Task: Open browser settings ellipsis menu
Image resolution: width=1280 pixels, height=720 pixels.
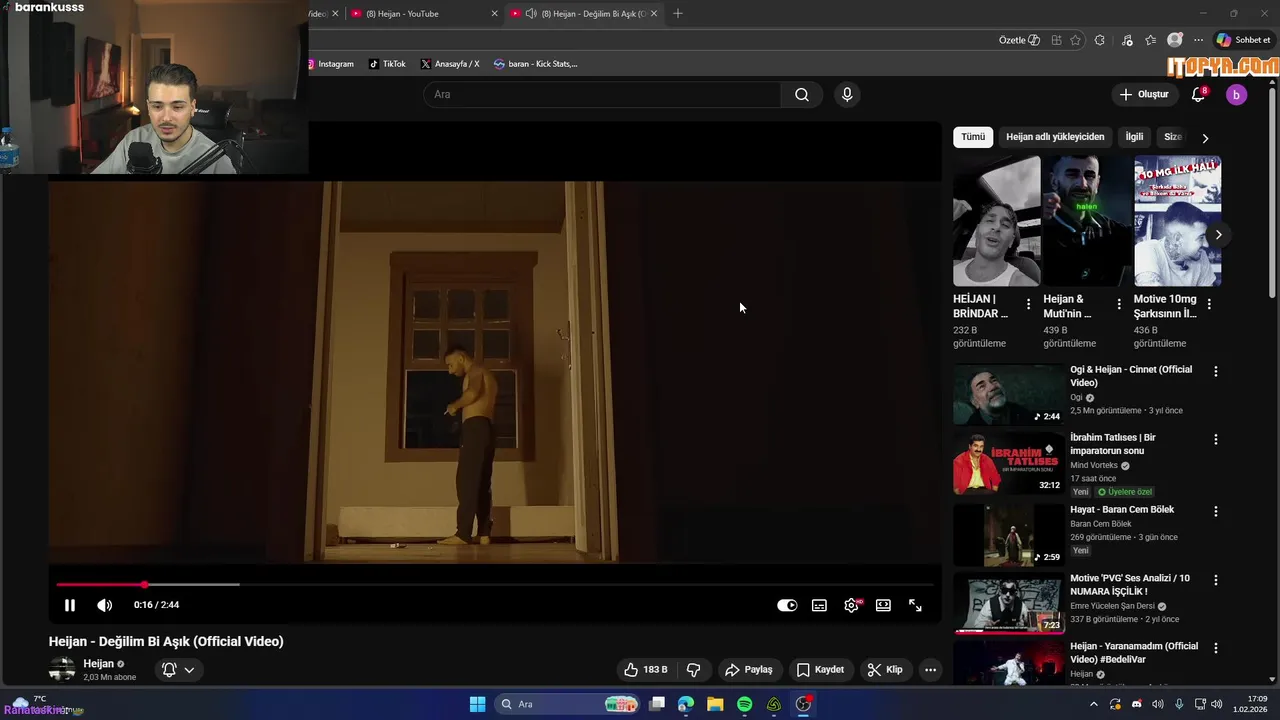Action: pyautogui.click(x=1198, y=40)
